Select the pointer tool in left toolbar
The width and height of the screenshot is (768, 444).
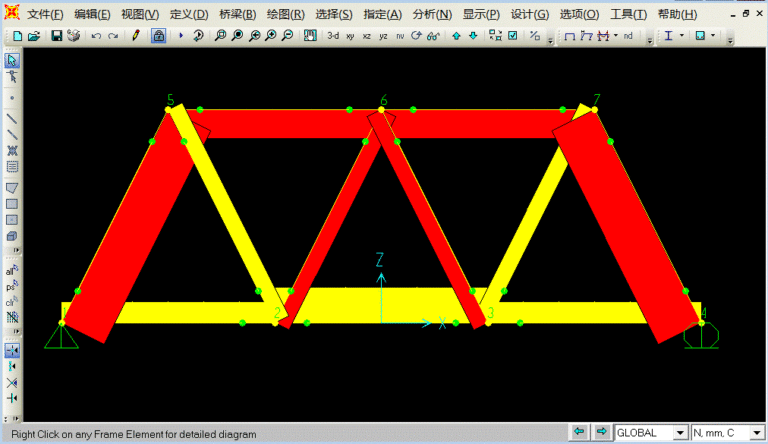point(12,60)
